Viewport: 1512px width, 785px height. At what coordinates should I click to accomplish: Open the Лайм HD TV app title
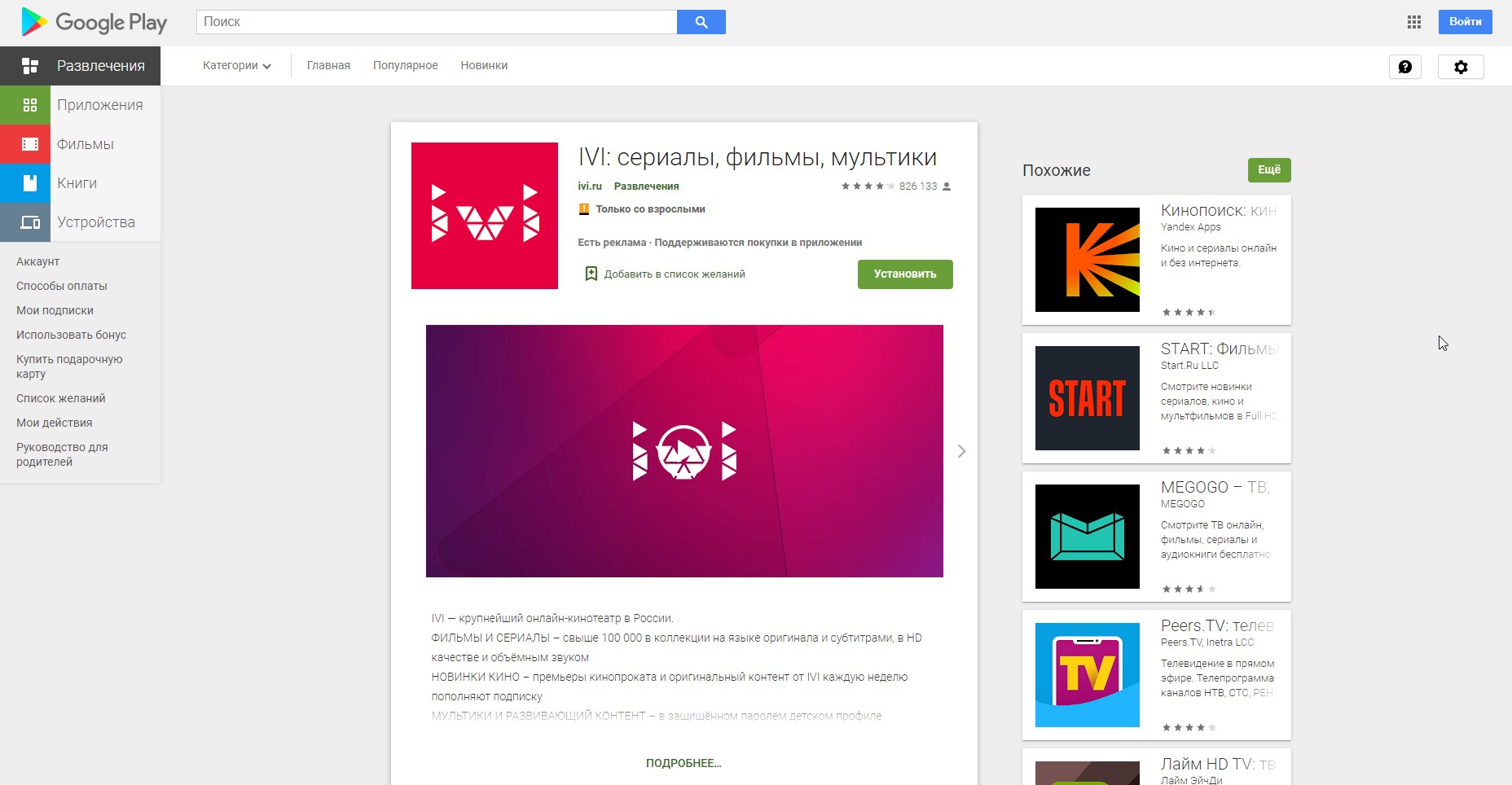[1218, 765]
